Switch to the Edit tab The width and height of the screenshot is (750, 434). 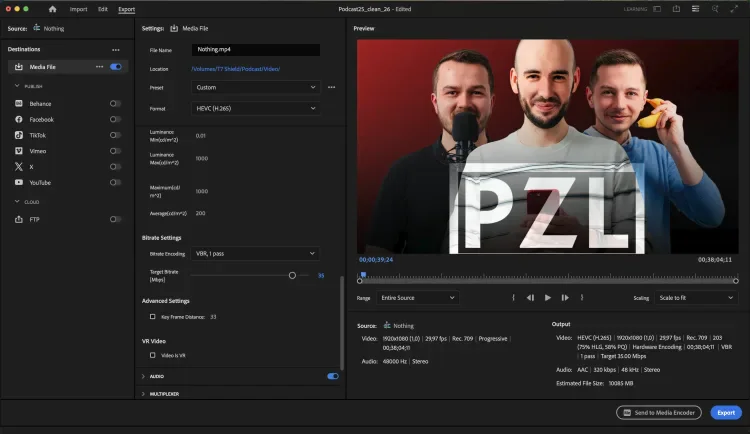[103, 9]
